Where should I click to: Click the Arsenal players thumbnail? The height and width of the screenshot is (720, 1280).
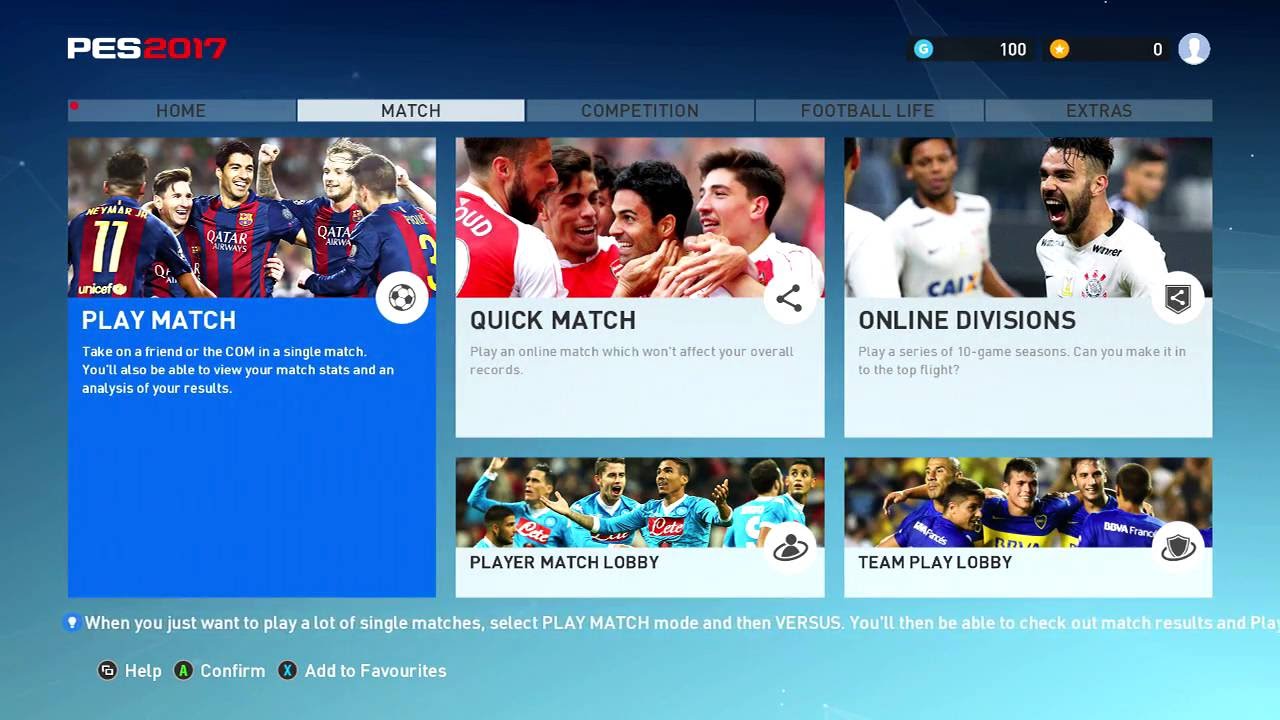click(640, 217)
